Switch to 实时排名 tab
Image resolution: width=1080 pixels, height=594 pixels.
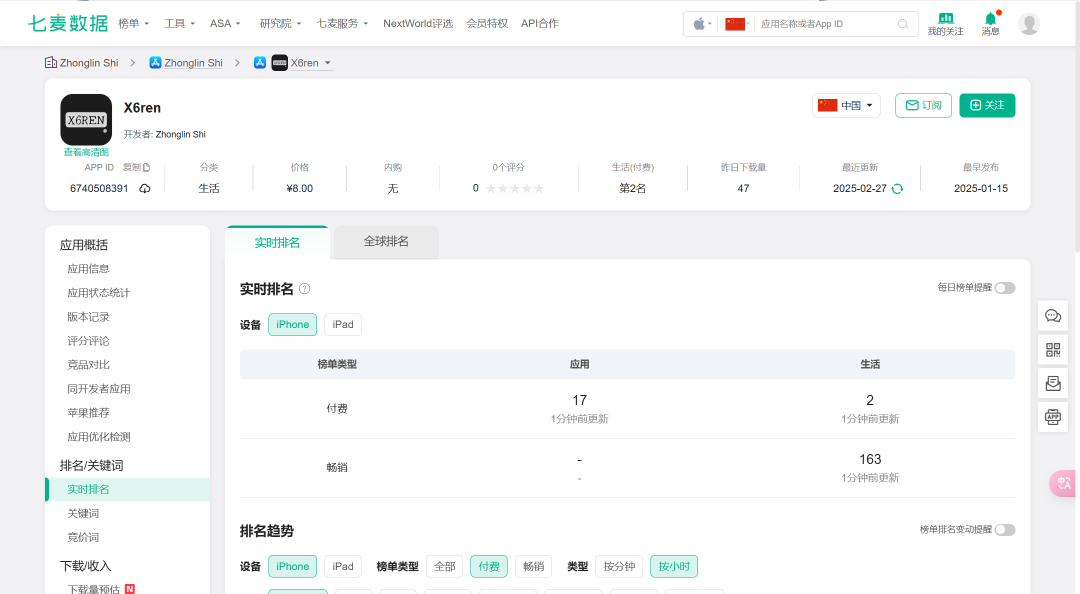[x=277, y=243]
